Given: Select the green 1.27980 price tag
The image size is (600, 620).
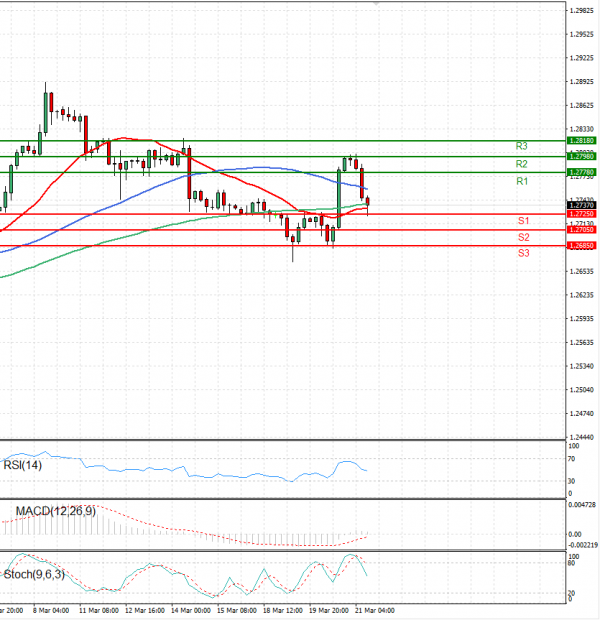Looking at the screenshot, I should tap(581, 157).
